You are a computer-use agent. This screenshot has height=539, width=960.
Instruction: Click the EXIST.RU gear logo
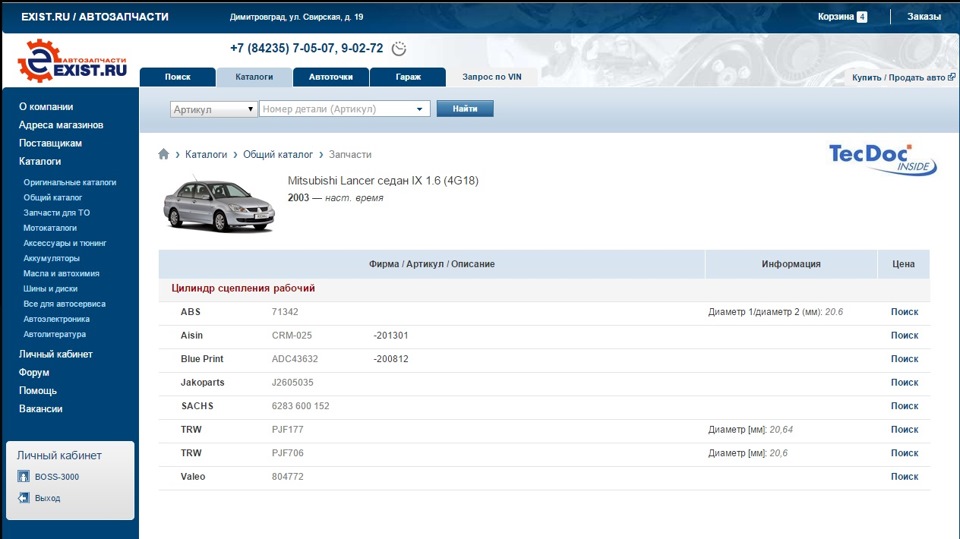click(x=72, y=61)
